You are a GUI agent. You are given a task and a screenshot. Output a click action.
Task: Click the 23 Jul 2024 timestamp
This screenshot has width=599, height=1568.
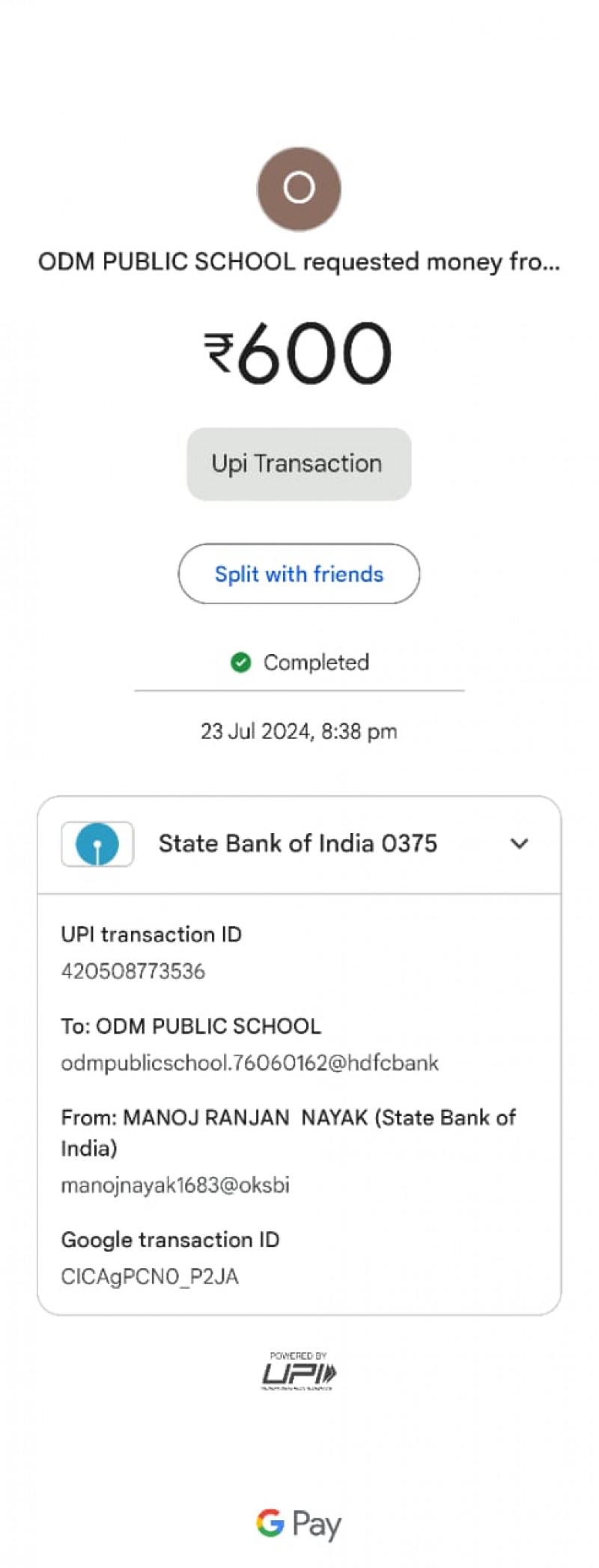tap(299, 731)
